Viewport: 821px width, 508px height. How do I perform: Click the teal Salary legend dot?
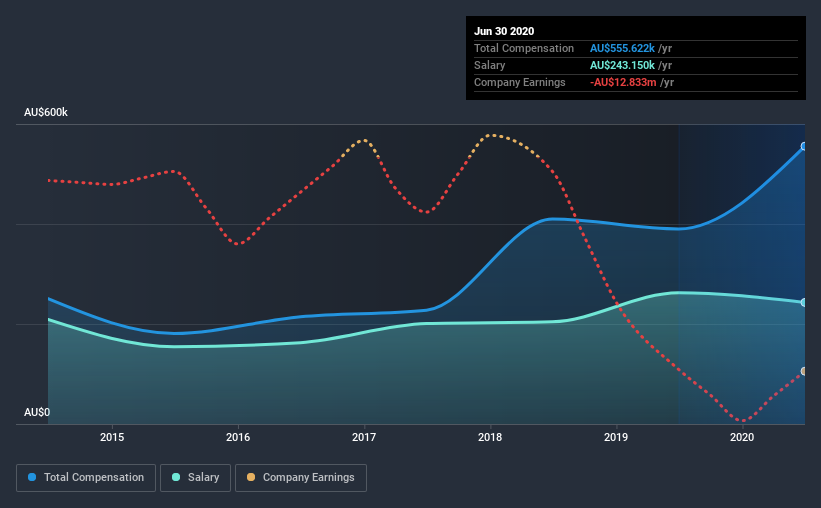coord(176,477)
